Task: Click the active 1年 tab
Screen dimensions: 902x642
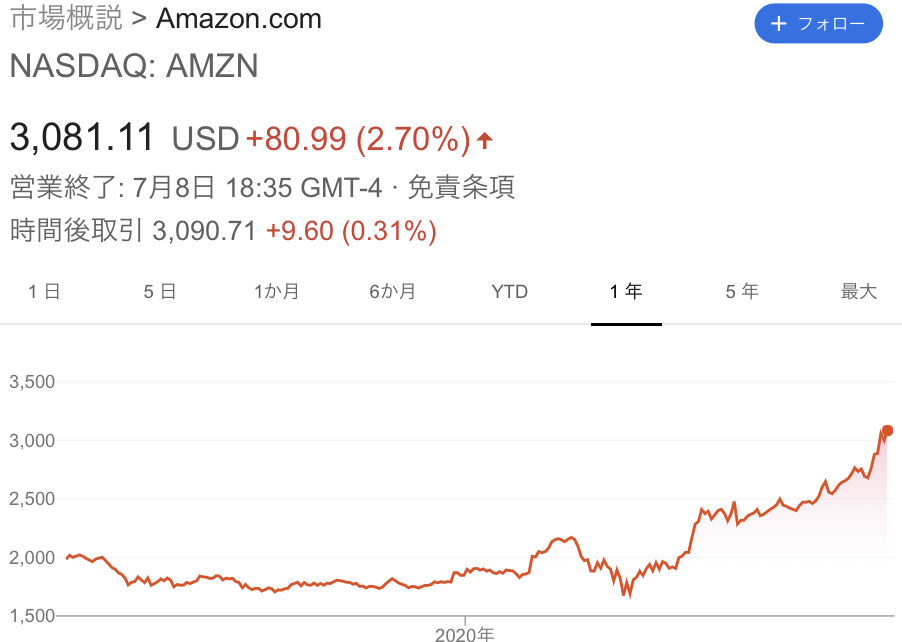Action: (x=626, y=292)
